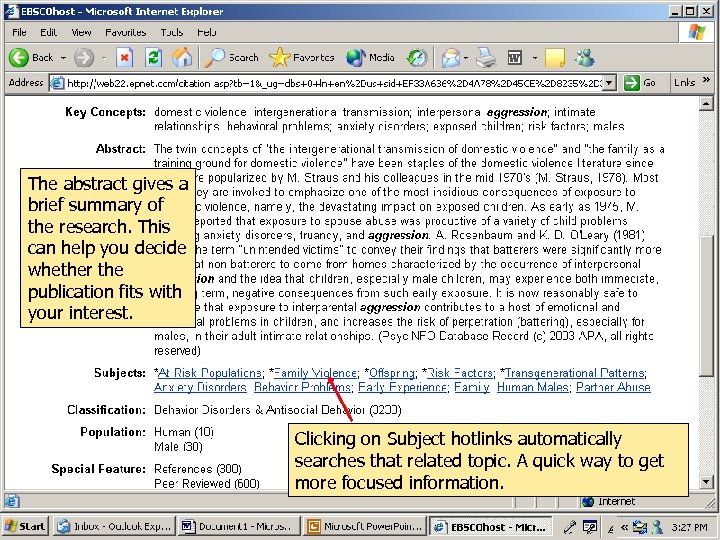
Task: Click into the Address URL field
Action: tap(332, 83)
